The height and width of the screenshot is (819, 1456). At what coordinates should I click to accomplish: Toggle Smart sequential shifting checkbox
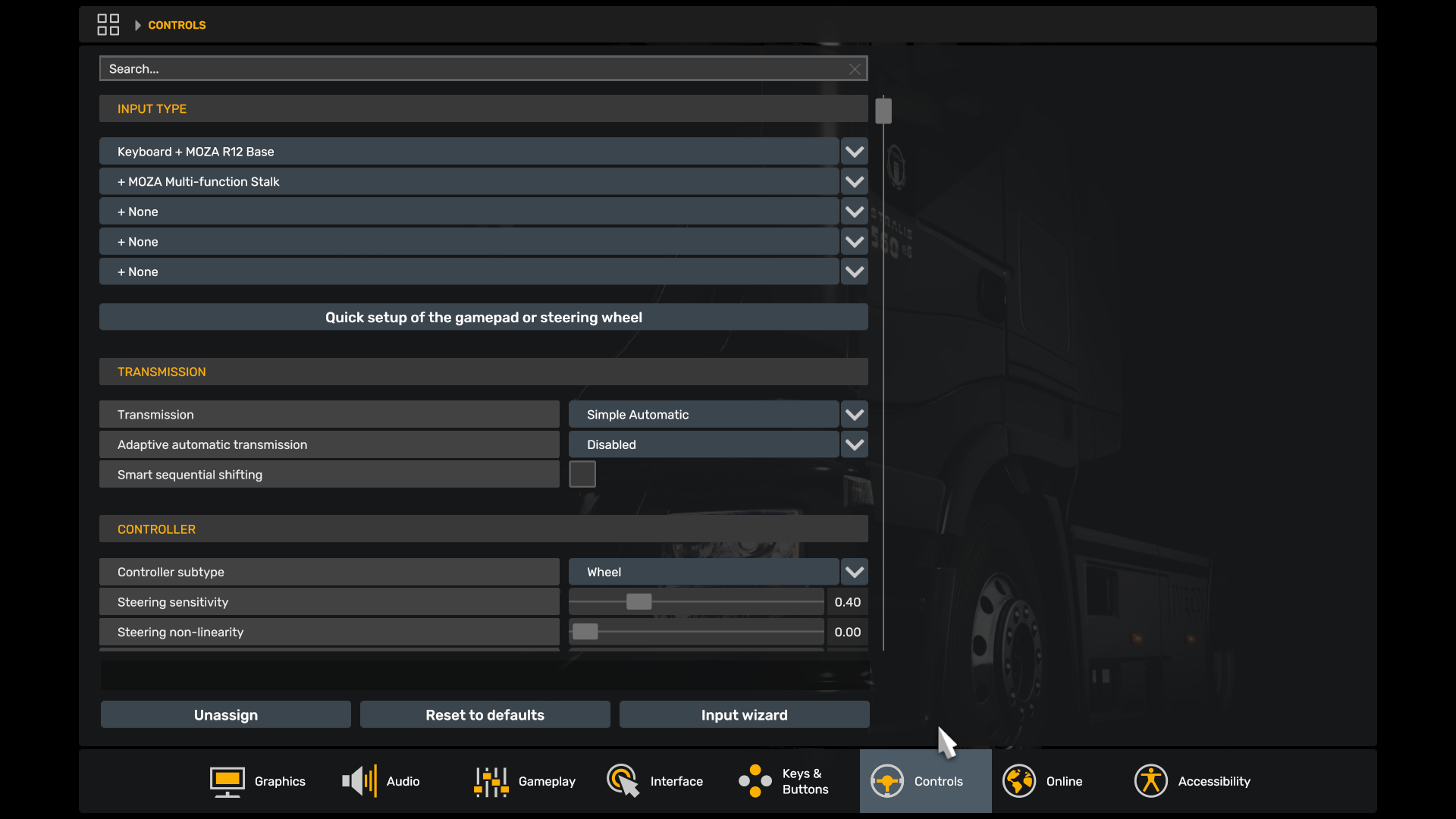coord(582,475)
